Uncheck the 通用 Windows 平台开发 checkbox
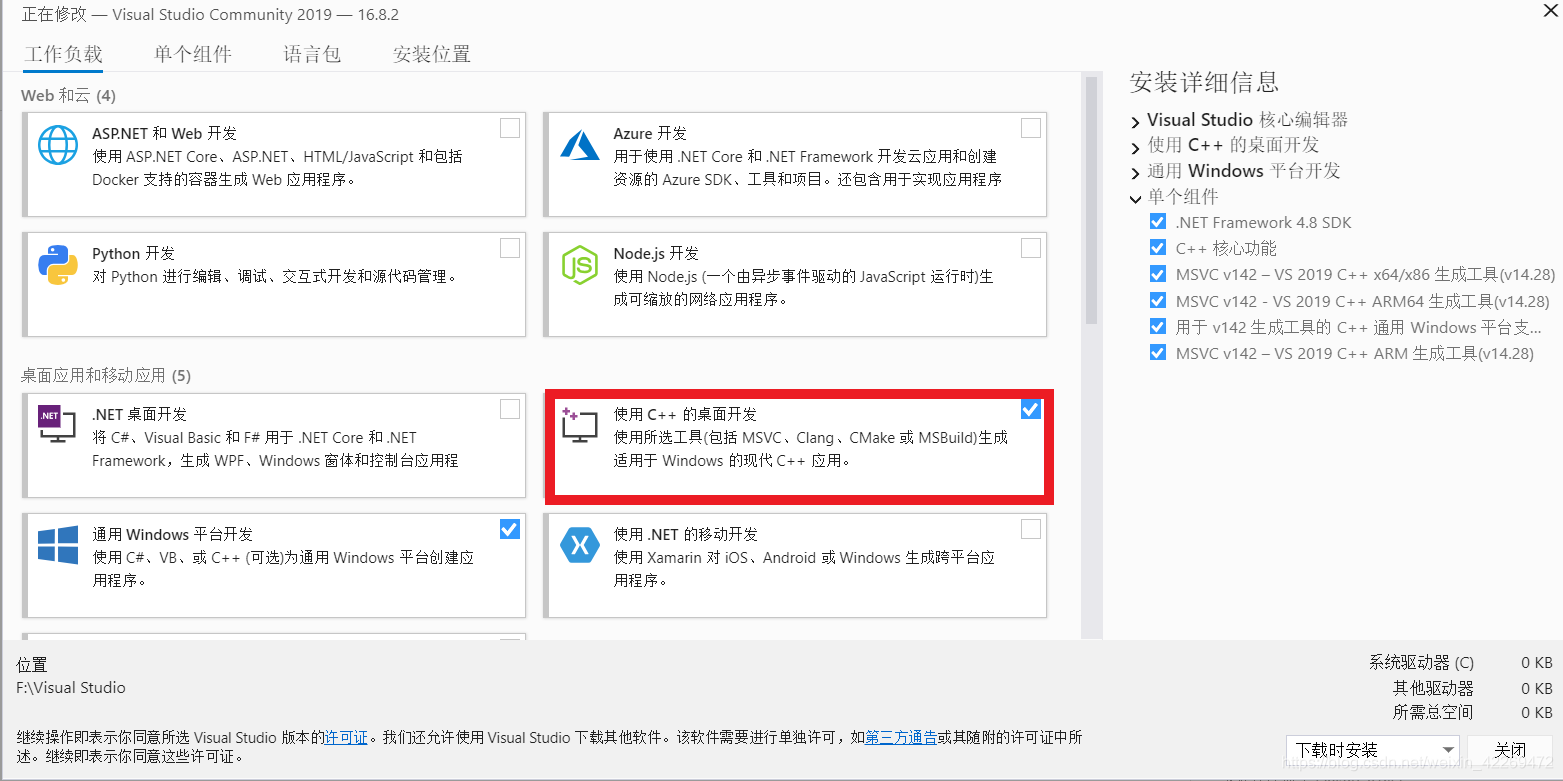The image size is (1563, 781). click(510, 528)
